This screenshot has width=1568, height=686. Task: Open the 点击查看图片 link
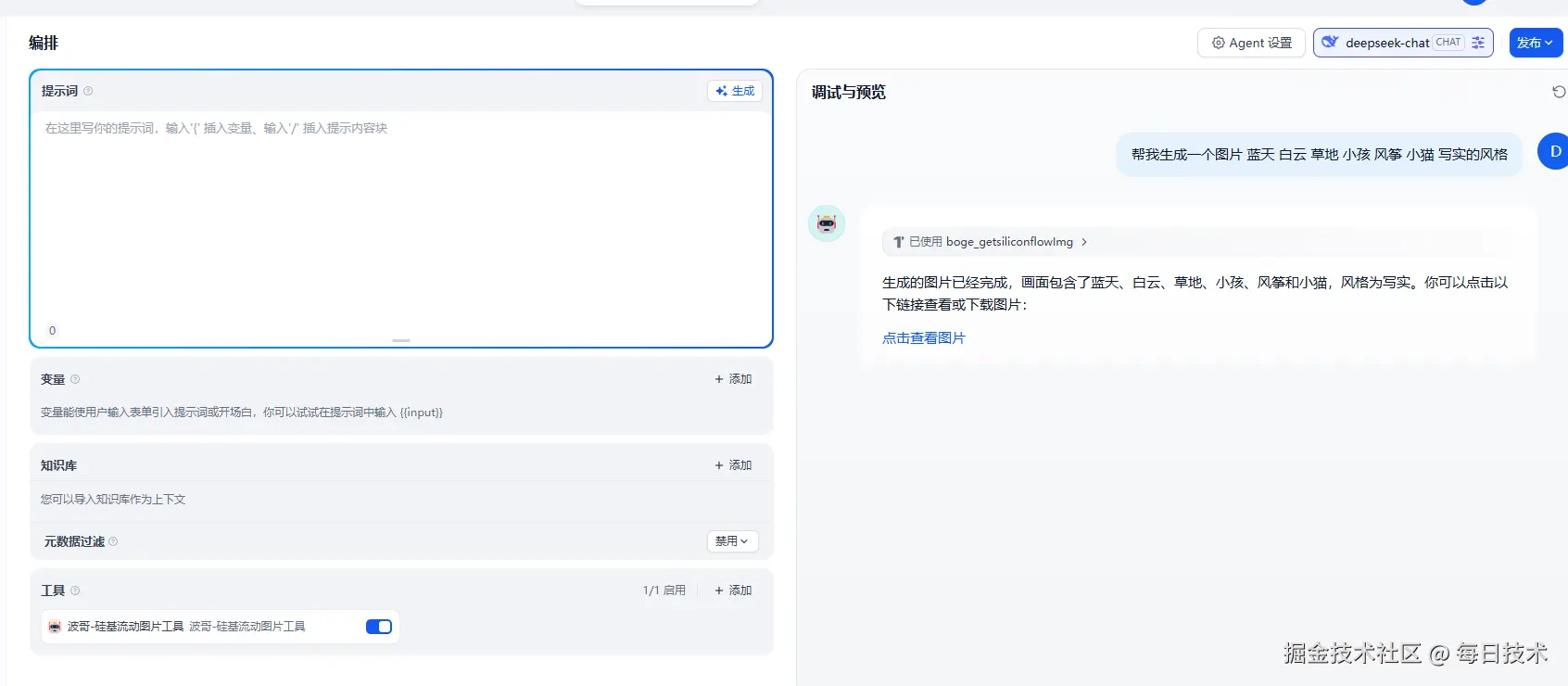point(924,338)
